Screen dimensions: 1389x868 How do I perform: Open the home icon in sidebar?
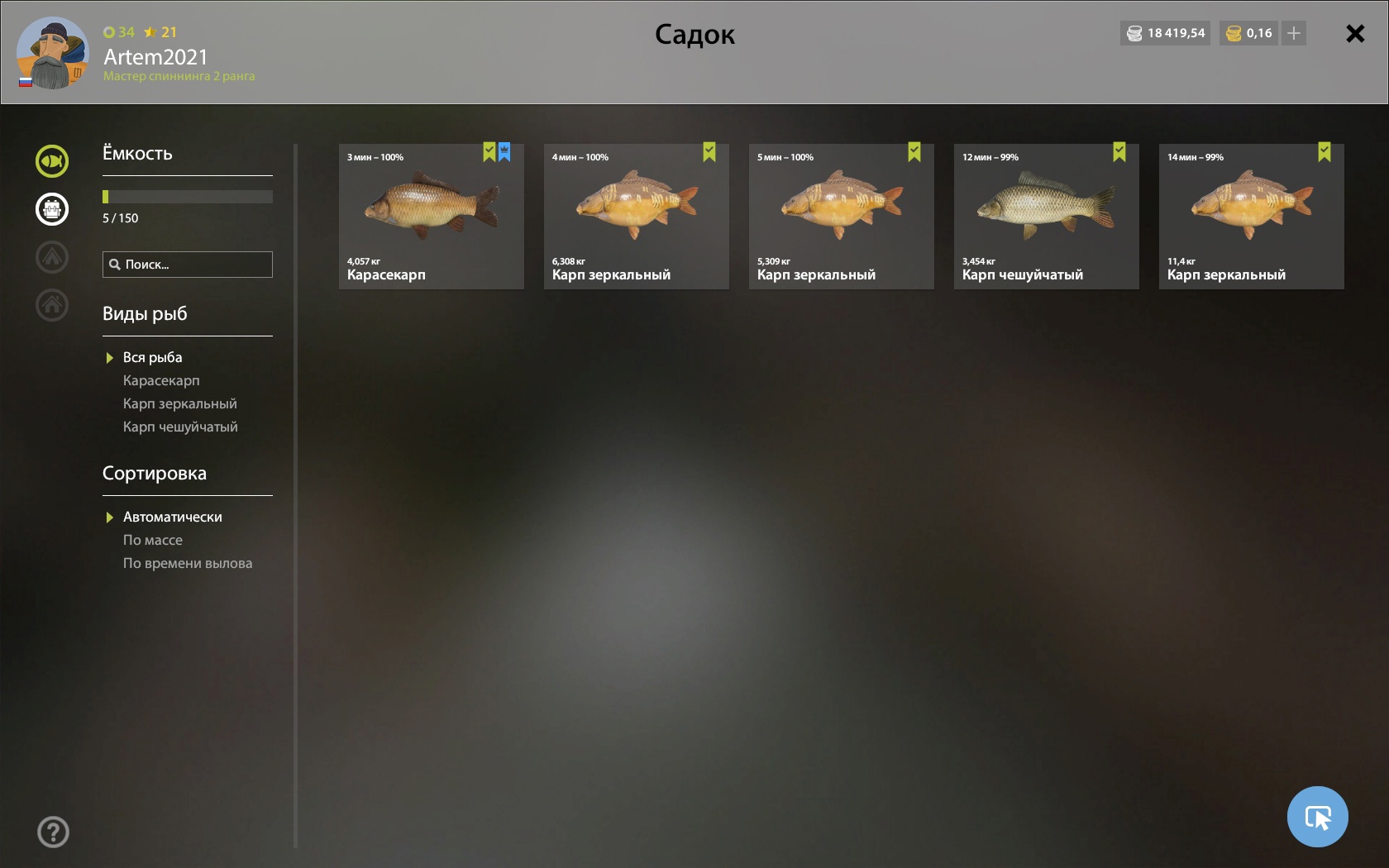tap(52, 305)
